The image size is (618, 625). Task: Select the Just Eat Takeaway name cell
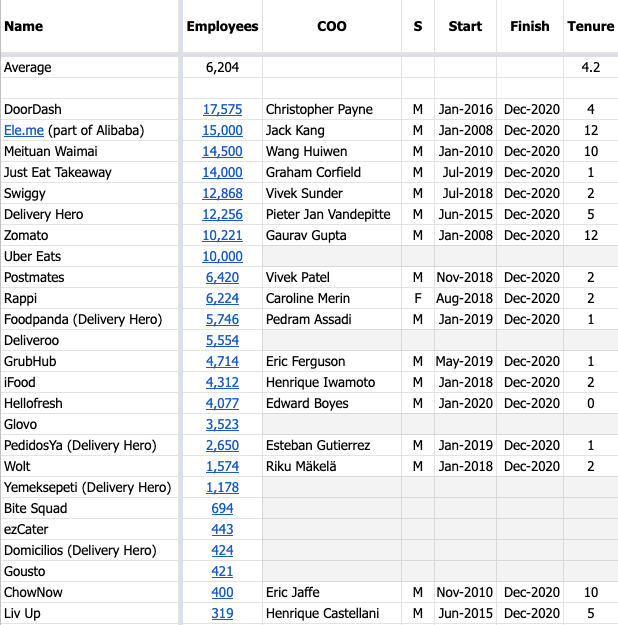[90, 172]
